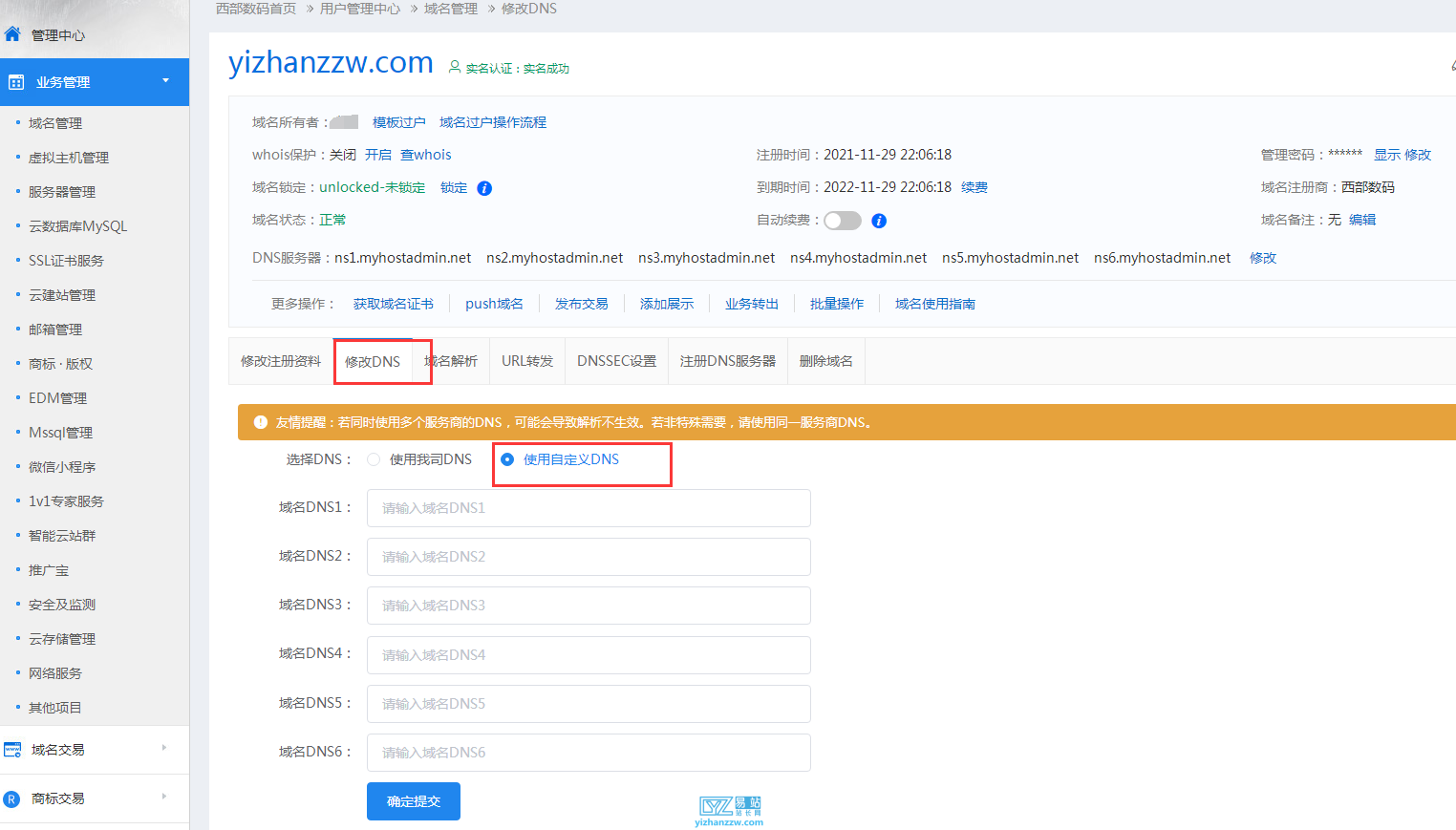Click the info icon next to 锁定
Screen dimensions: 1456x830
(x=484, y=187)
